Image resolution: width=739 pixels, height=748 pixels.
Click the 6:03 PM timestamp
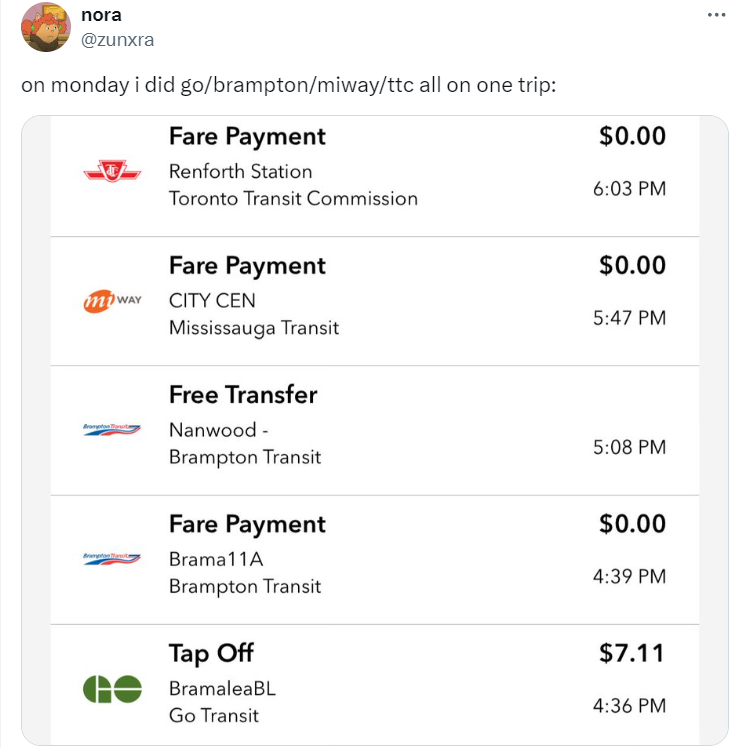629,189
